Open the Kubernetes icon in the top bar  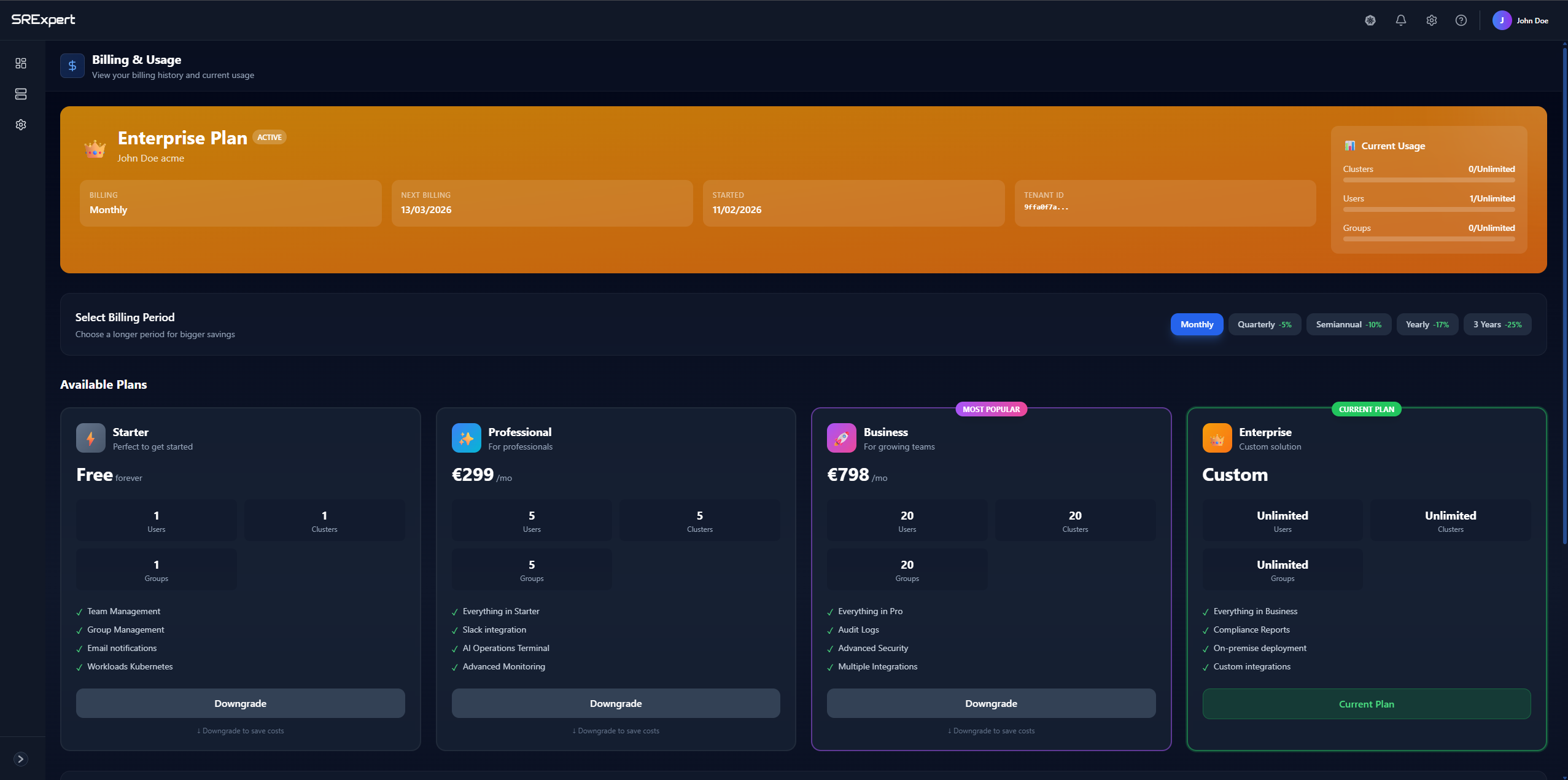coord(1369,20)
